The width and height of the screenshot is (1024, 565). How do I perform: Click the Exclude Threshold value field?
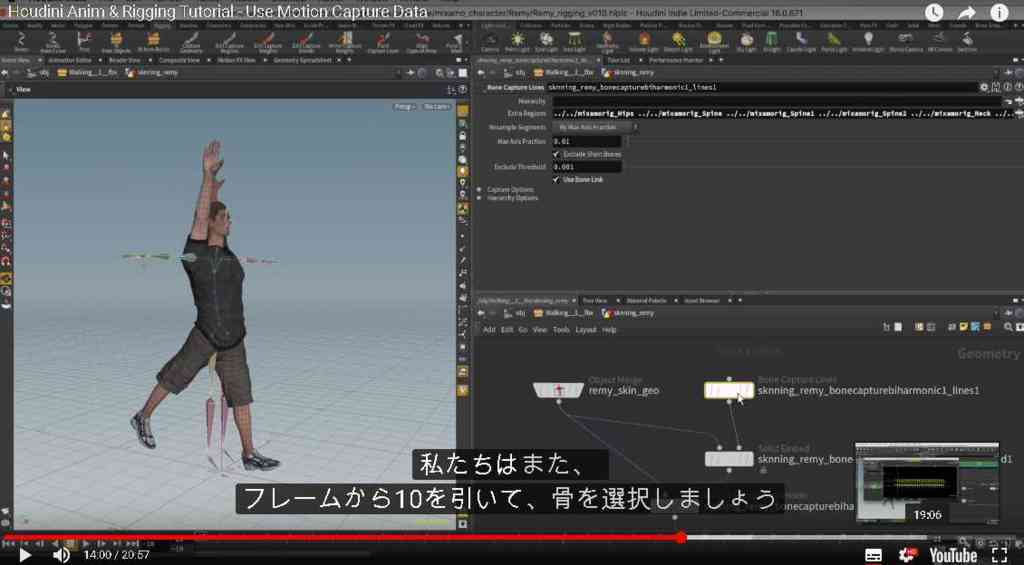tap(587, 167)
